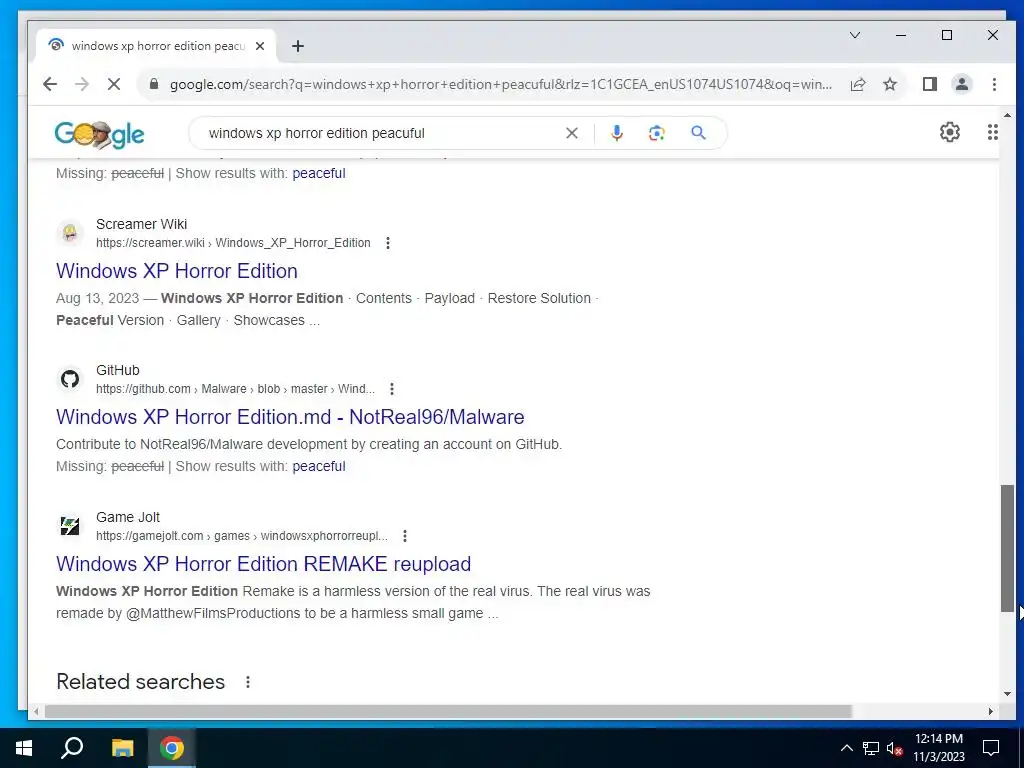The width and height of the screenshot is (1024, 768).
Task: Open File Explorer from taskbar
Action: [x=122, y=748]
